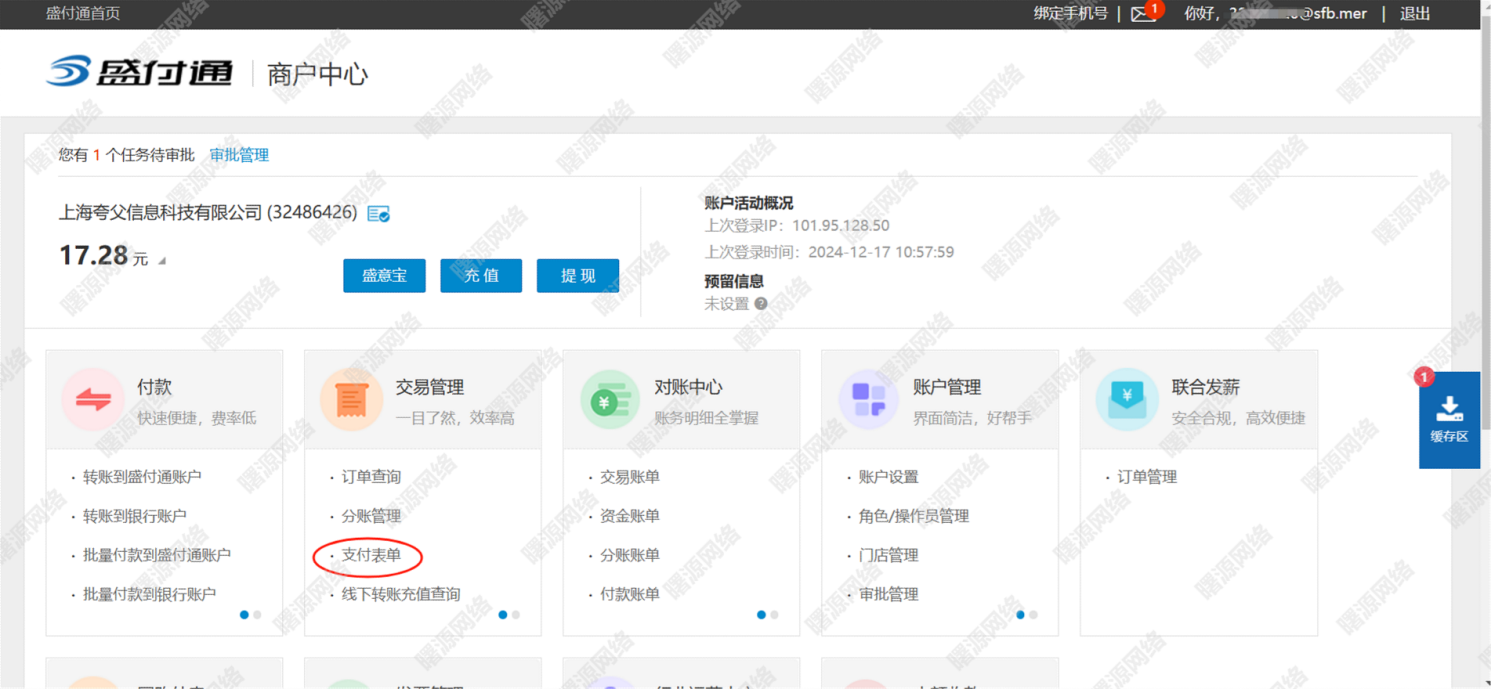The height and width of the screenshot is (689, 1491).
Task: Click the 账户管理 card title
Action: click(x=947, y=387)
